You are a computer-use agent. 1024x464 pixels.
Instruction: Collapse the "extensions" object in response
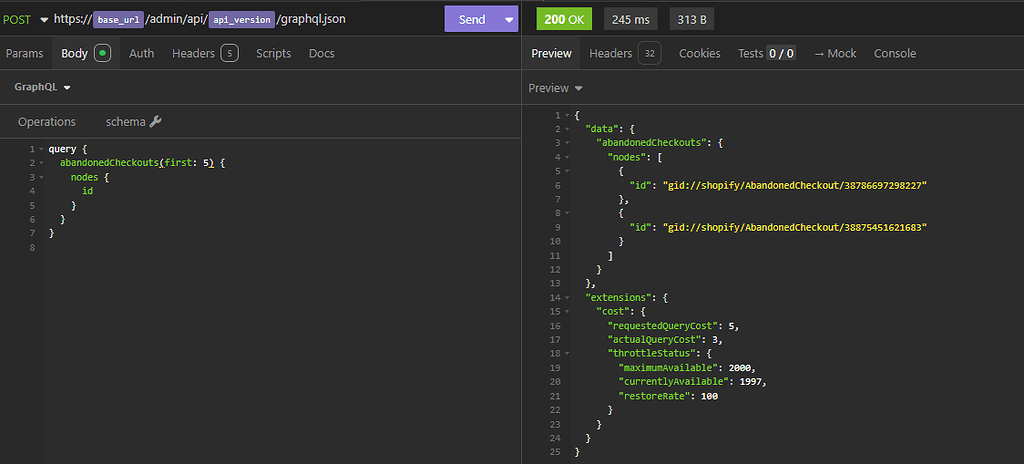(x=566, y=297)
